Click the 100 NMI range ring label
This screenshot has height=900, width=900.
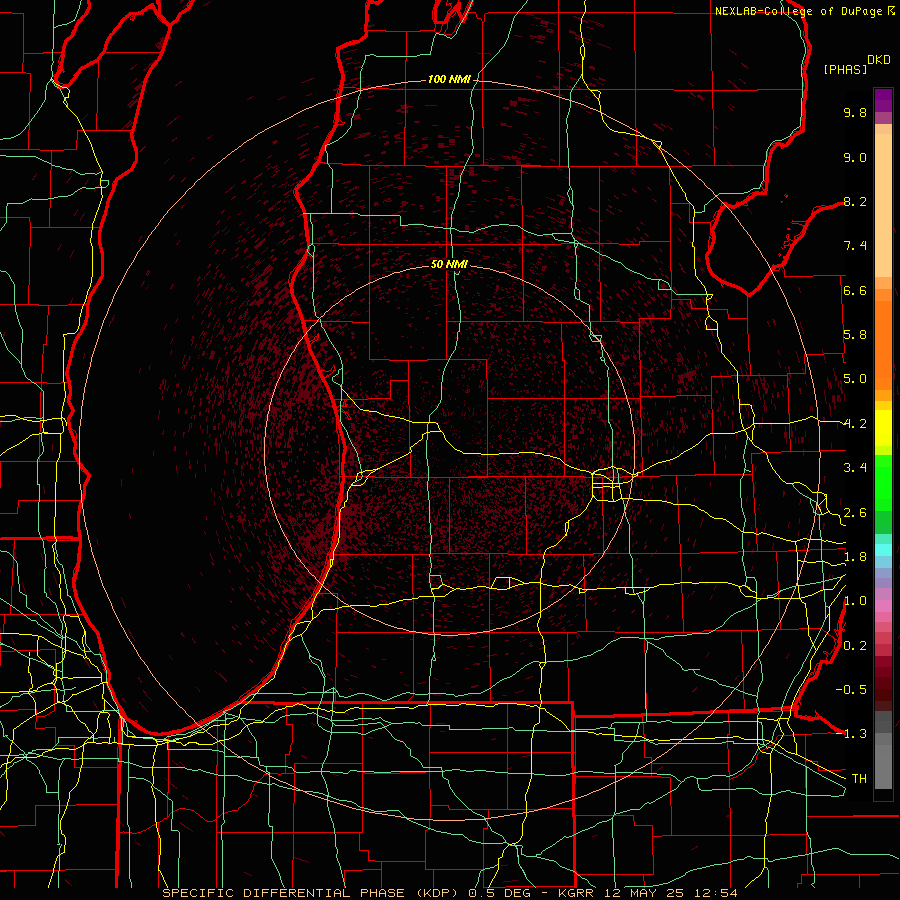(x=449, y=79)
